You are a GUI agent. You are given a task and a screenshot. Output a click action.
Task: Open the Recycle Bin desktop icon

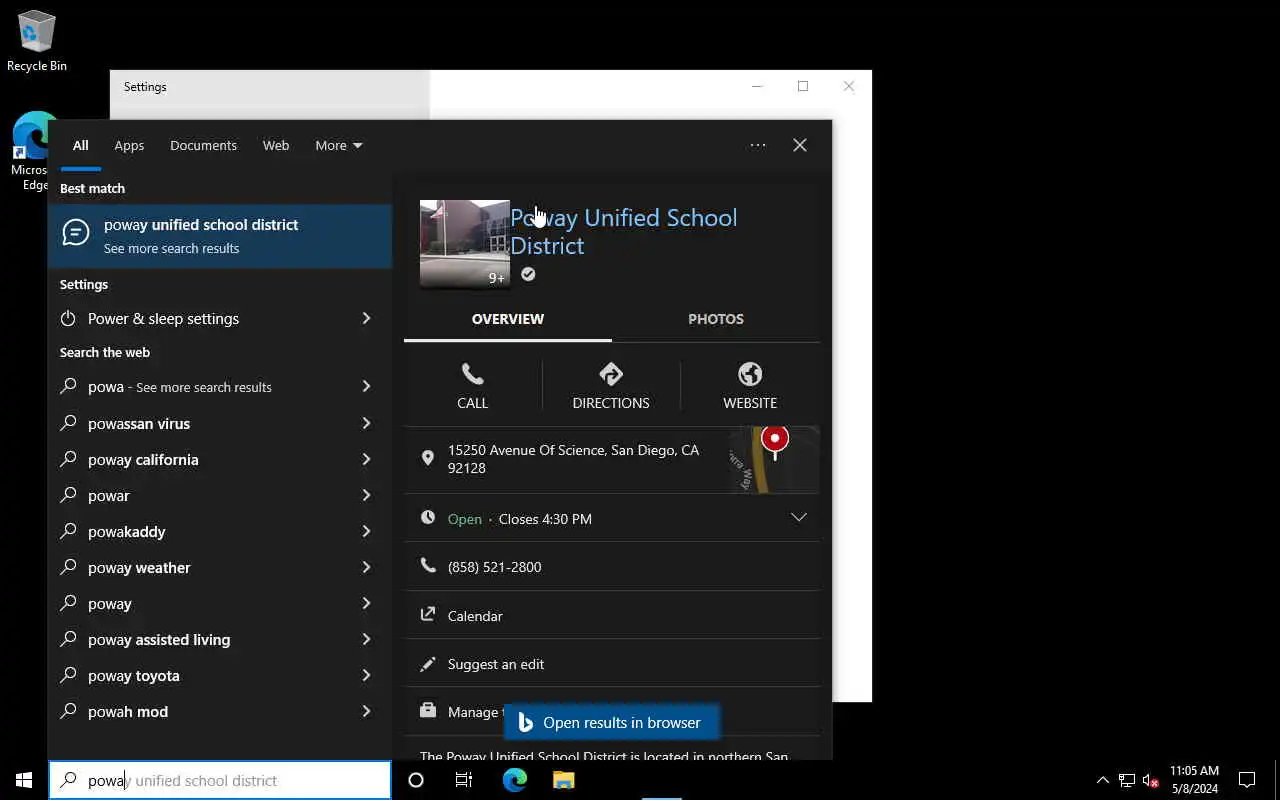tap(37, 40)
